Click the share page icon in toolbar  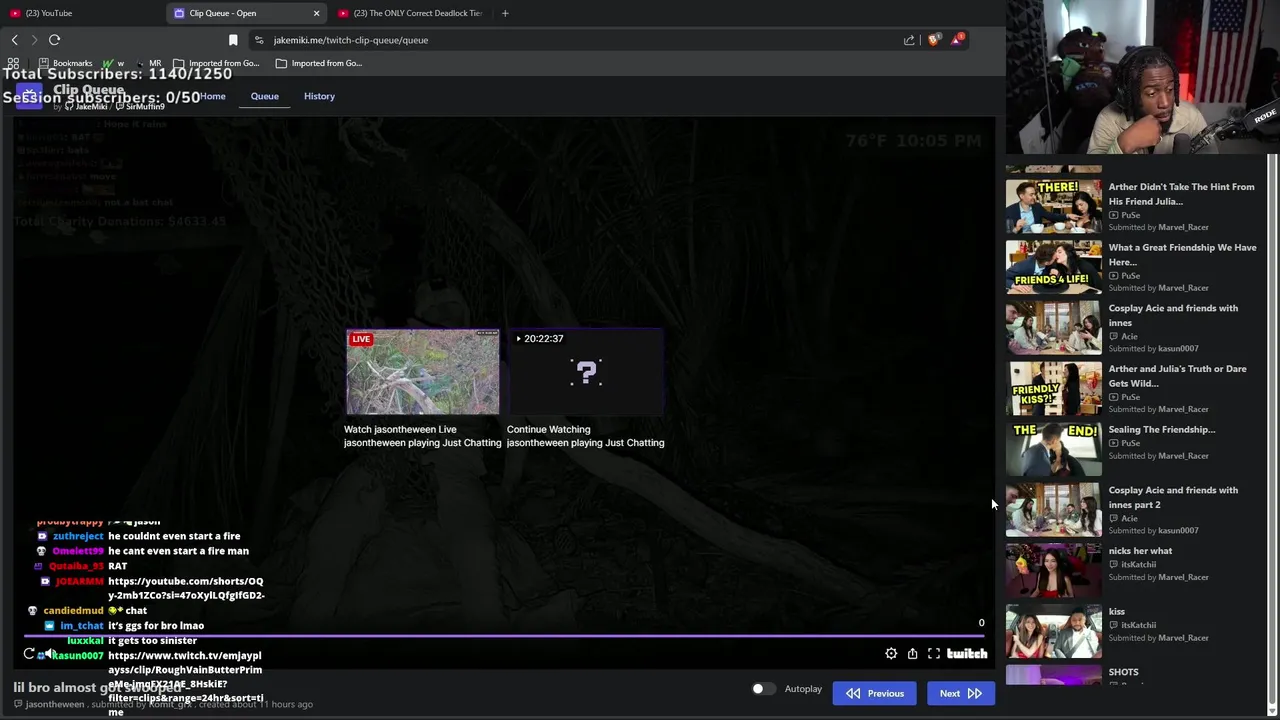click(909, 40)
